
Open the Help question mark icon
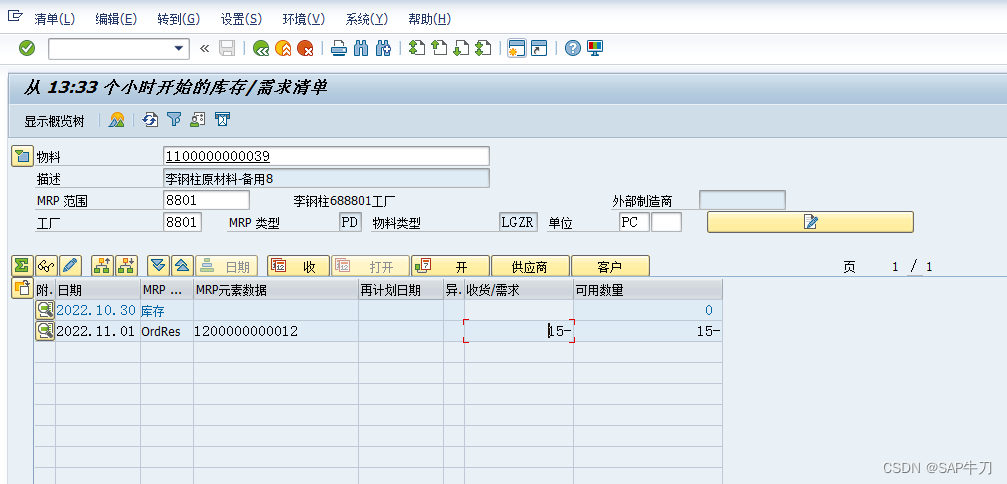(573, 48)
